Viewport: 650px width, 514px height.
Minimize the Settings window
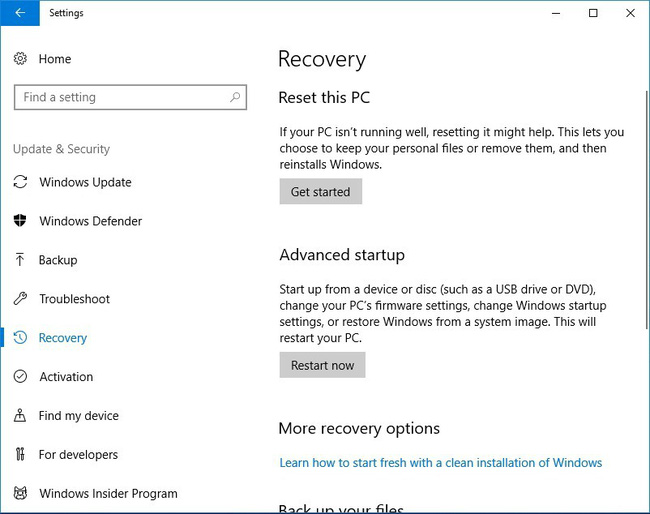[x=556, y=13]
